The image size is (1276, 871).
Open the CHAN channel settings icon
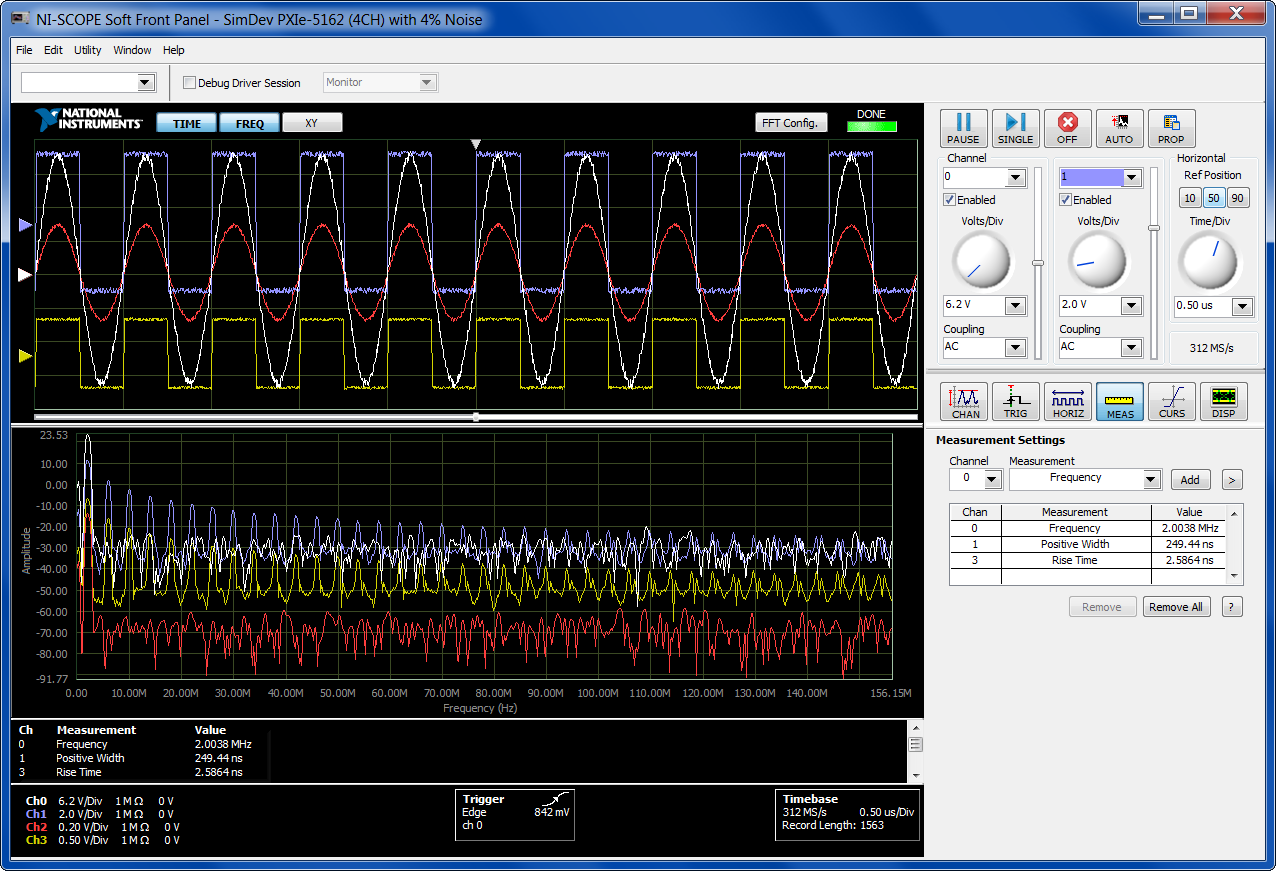(965, 402)
